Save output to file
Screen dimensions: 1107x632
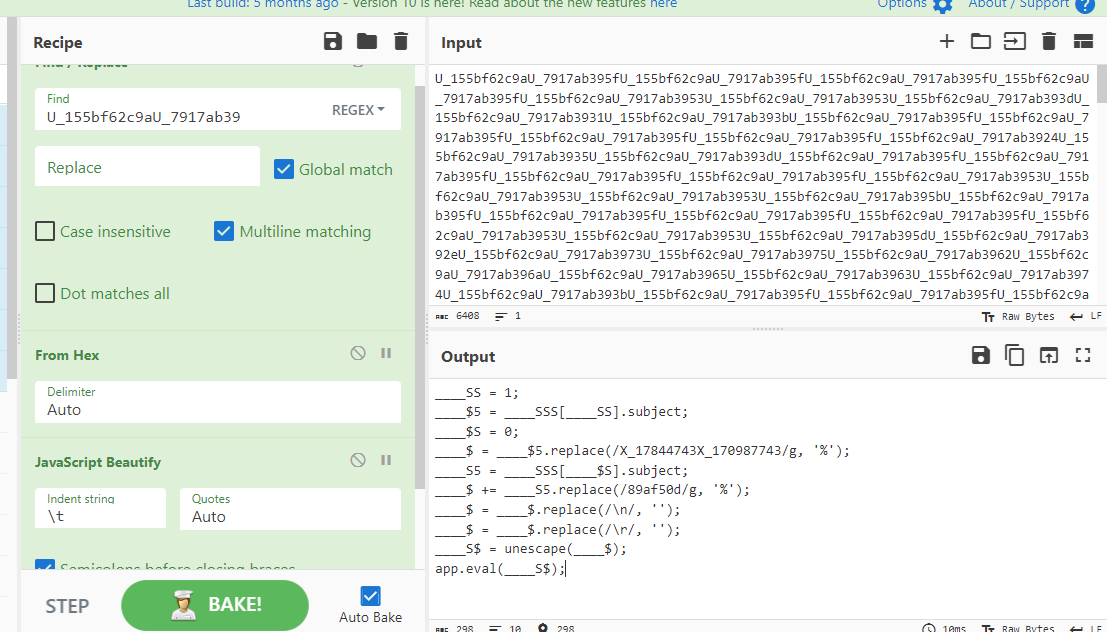pyautogui.click(x=980, y=355)
